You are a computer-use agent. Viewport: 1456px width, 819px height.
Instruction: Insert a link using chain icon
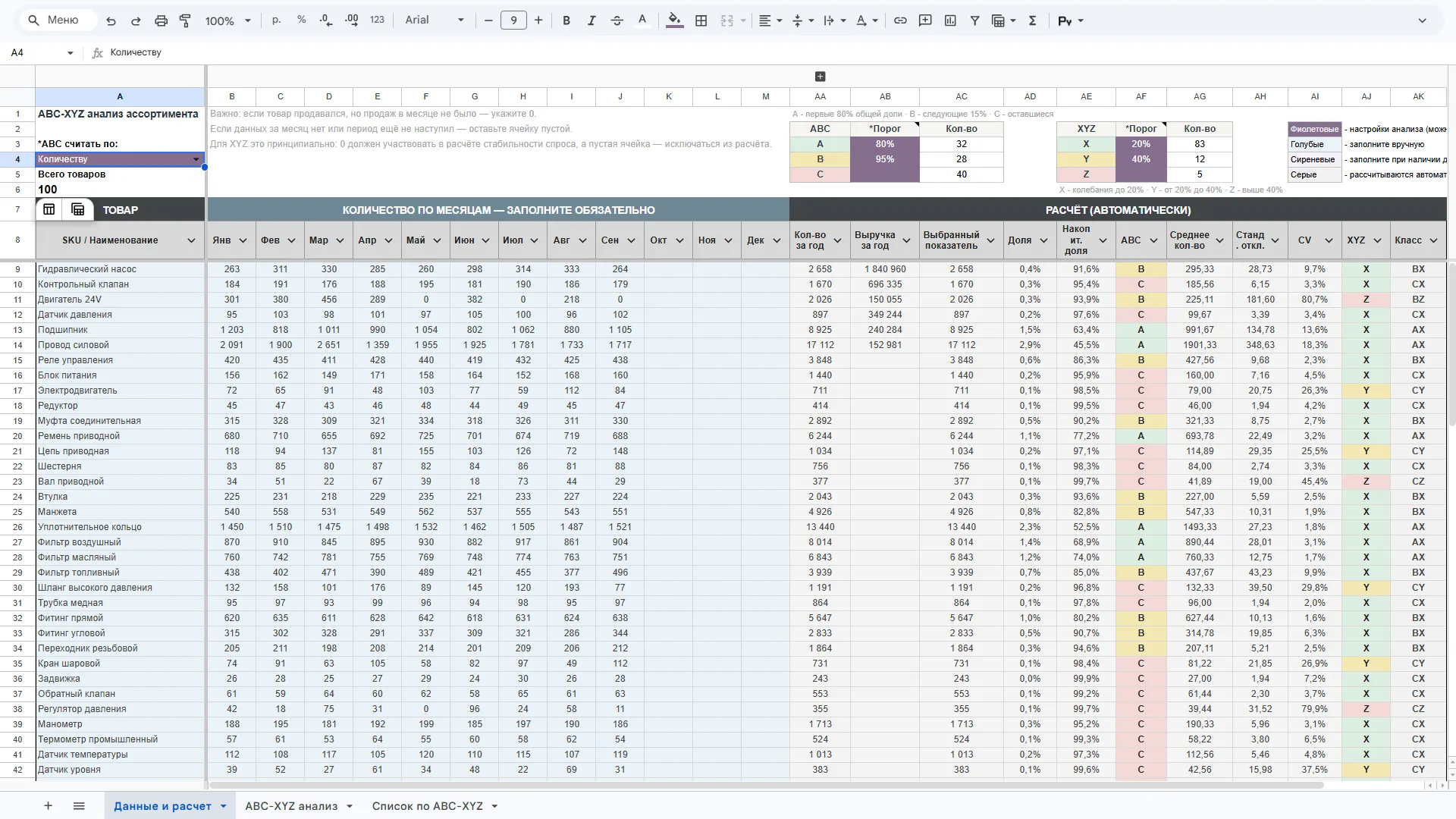coord(900,20)
